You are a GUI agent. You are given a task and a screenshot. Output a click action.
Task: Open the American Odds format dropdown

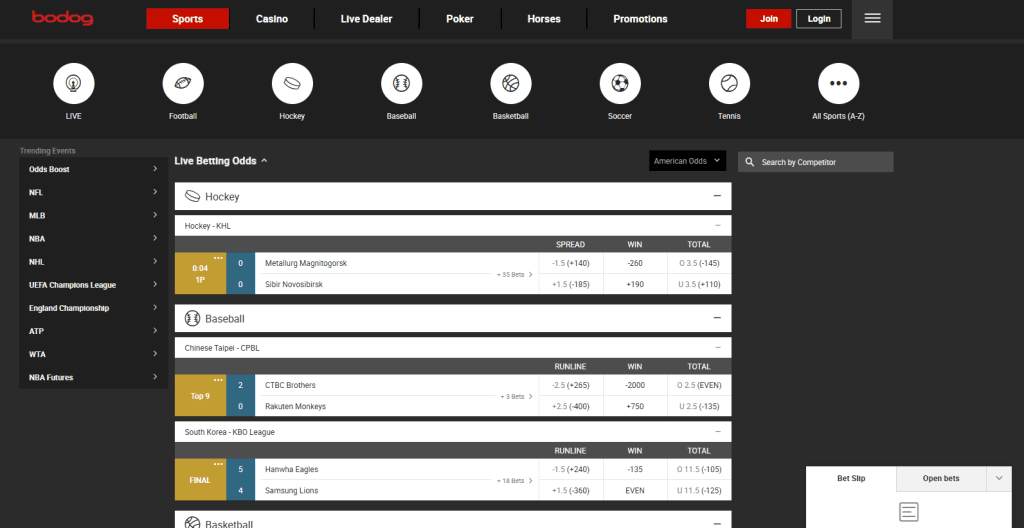coord(687,161)
